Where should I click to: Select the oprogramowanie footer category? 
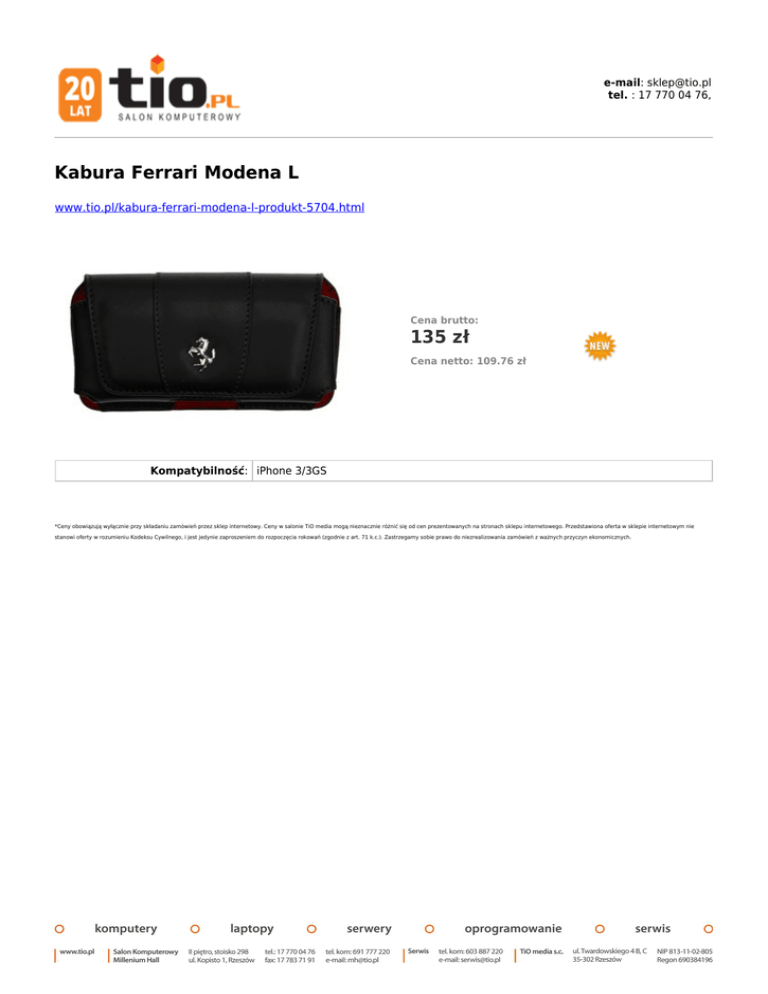pos(513,929)
